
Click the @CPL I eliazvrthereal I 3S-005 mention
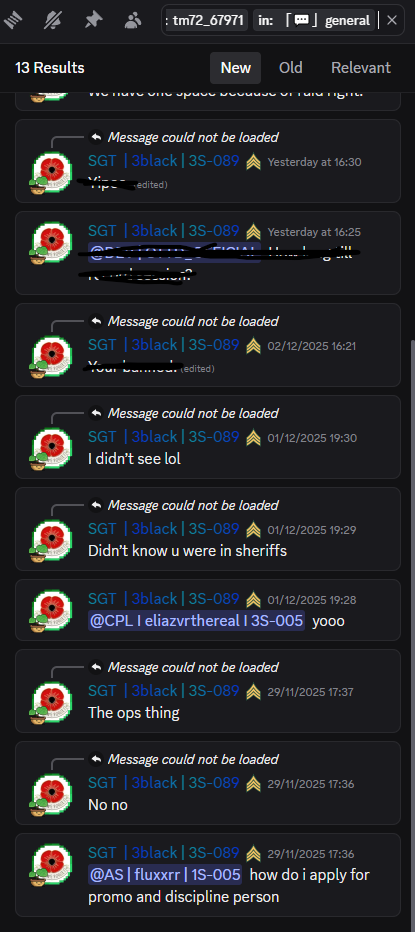(x=196, y=621)
